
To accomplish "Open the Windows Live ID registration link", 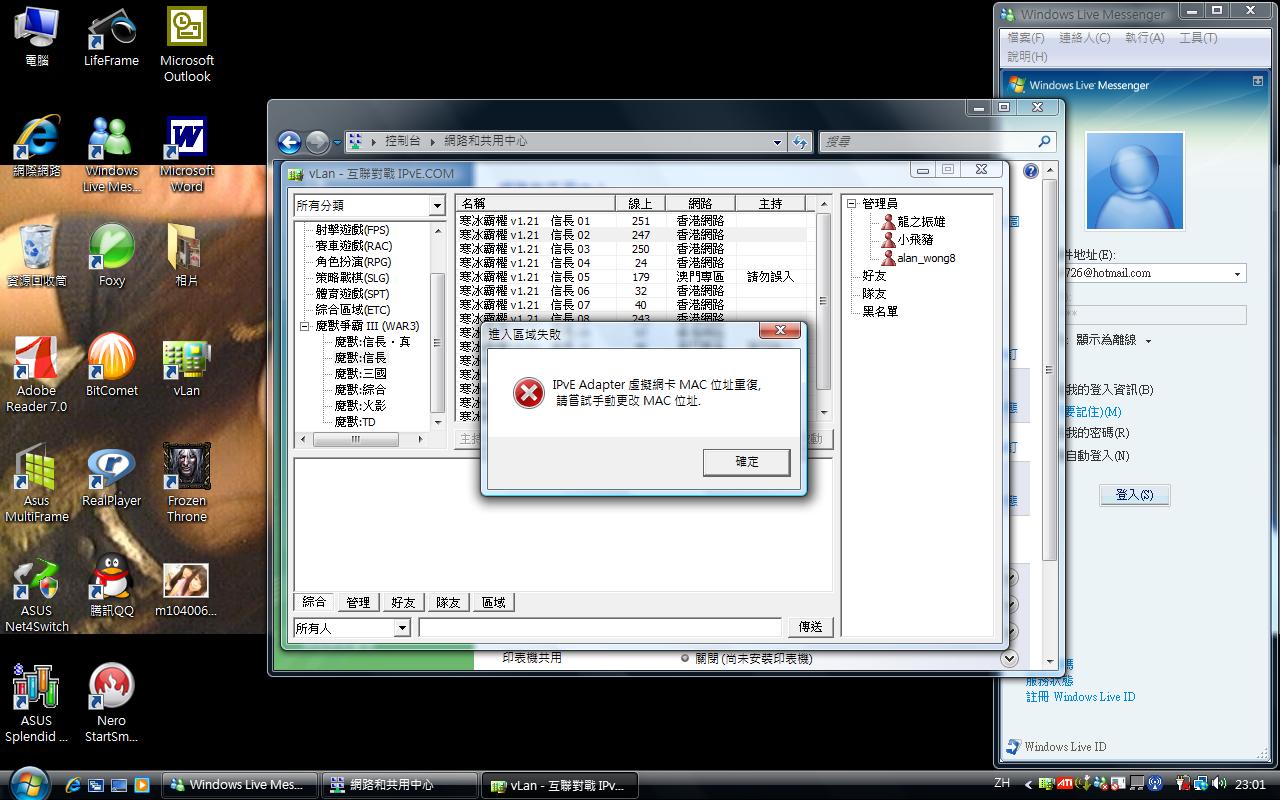I will pyautogui.click(x=1080, y=697).
